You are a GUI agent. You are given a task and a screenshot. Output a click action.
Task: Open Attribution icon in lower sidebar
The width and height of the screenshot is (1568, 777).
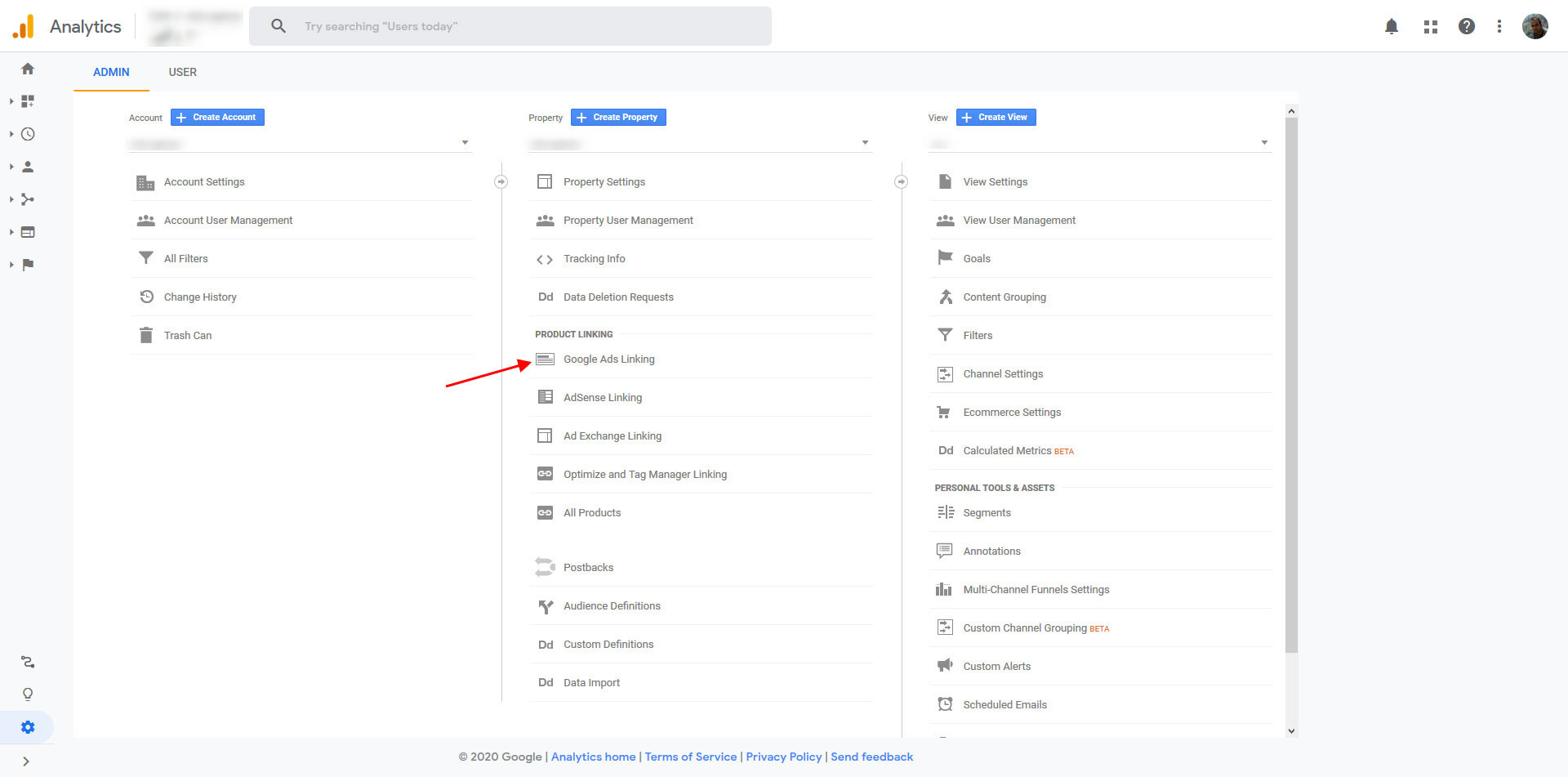(28, 662)
